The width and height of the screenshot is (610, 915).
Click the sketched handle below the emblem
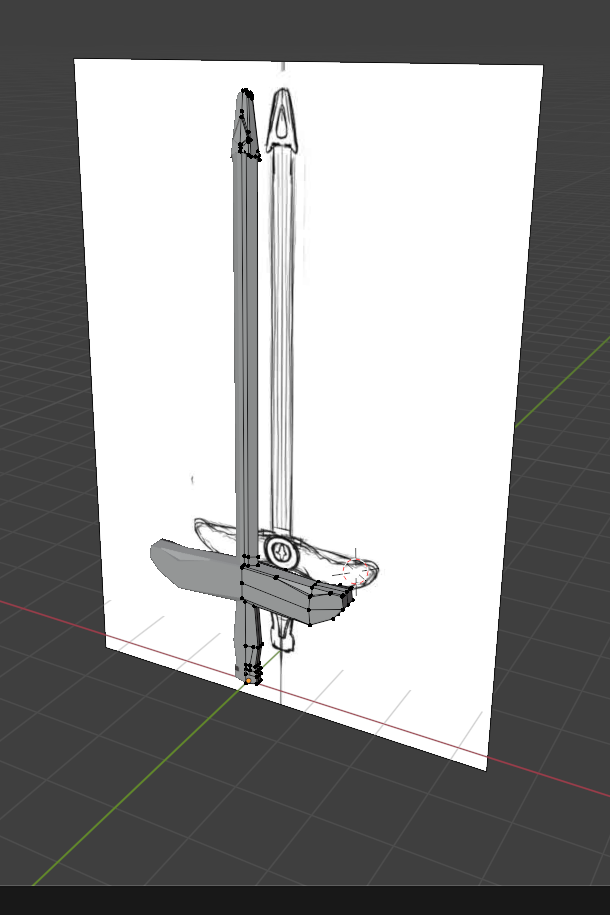(283, 630)
